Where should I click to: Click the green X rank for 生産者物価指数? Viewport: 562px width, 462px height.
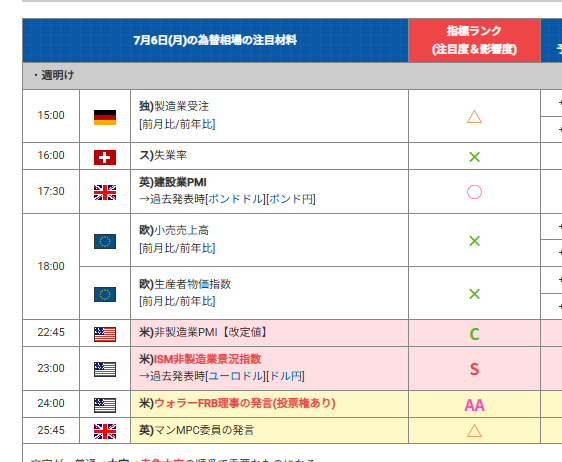point(474,294)
